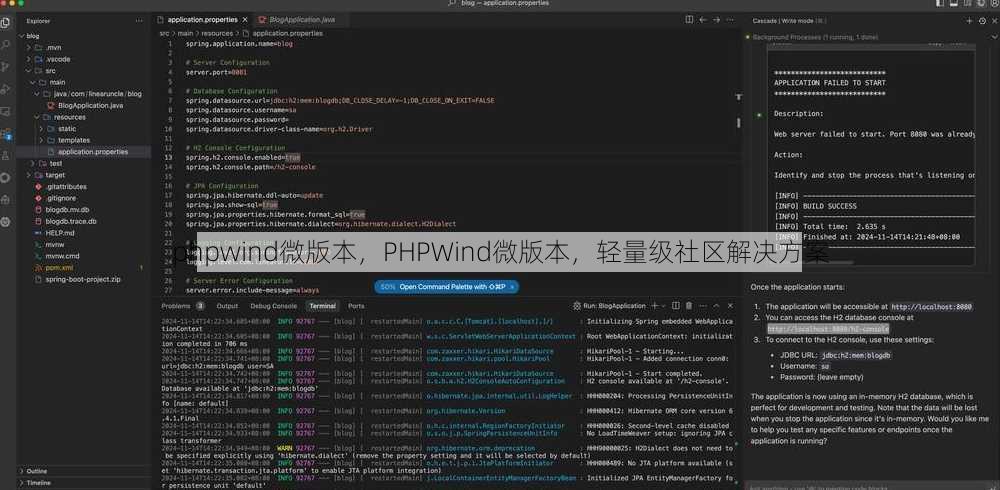The height and width of the screenshot is (490, 1000).
Task: Close the application.properties editor tab
Action: 244,20
